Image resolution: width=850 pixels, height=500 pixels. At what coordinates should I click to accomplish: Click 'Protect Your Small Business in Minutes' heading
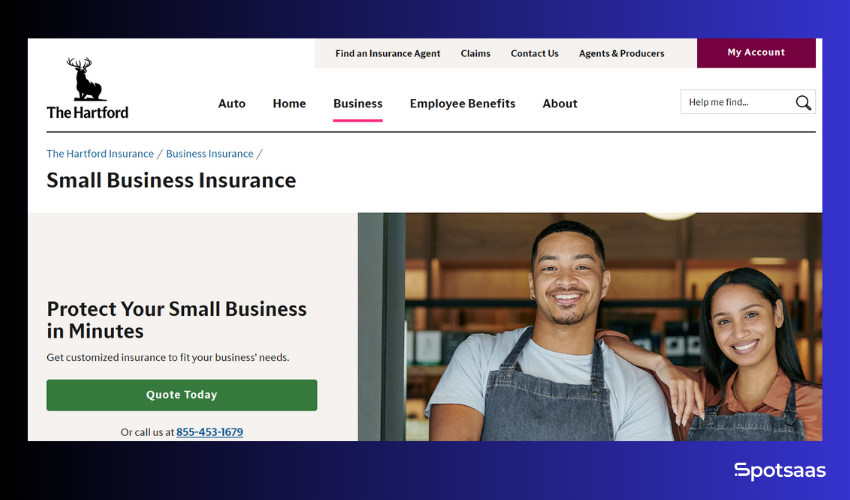[177, 320]
